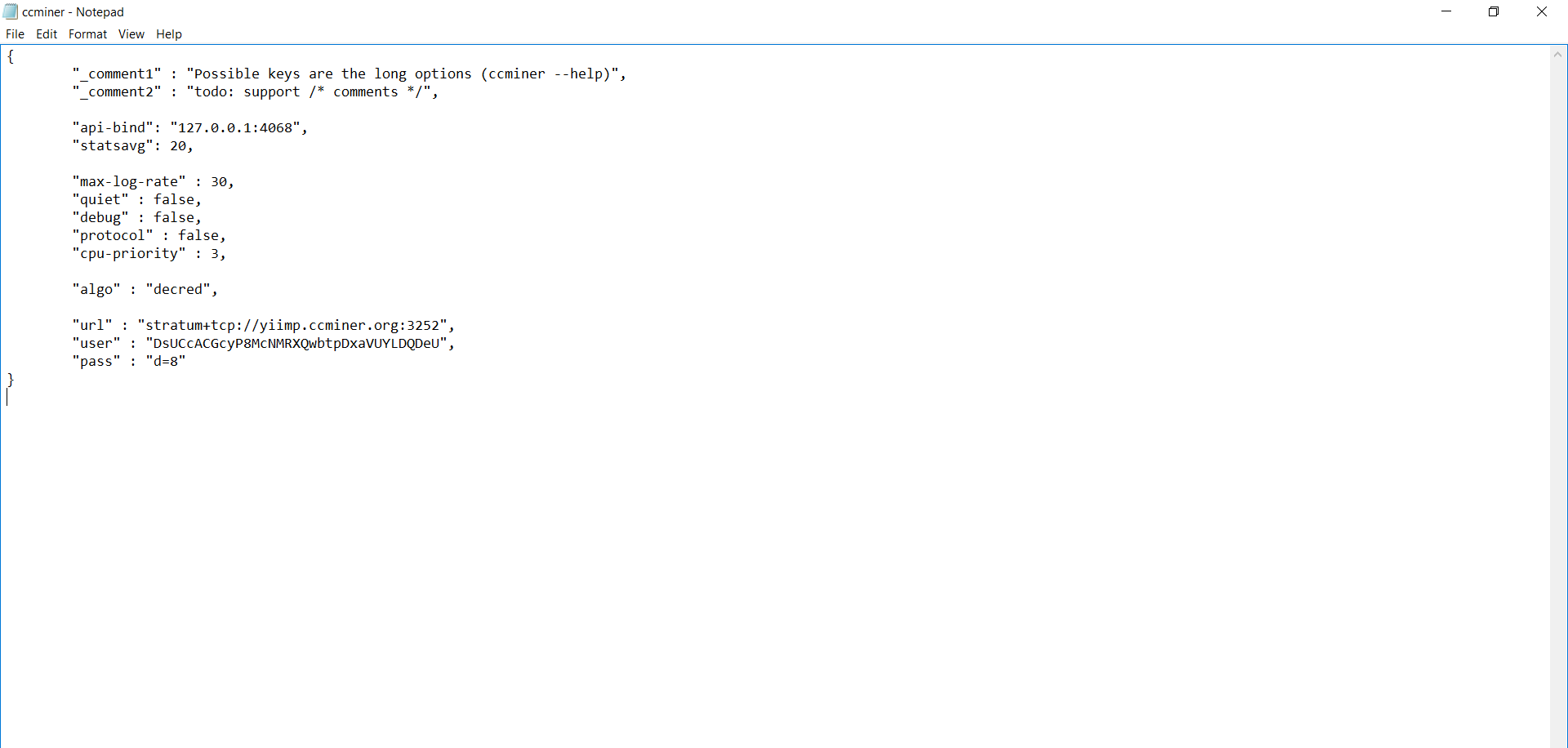This screenshot has width=1568, height=748.
Task: Click the "quiet" key text
Action: (100, 200)
